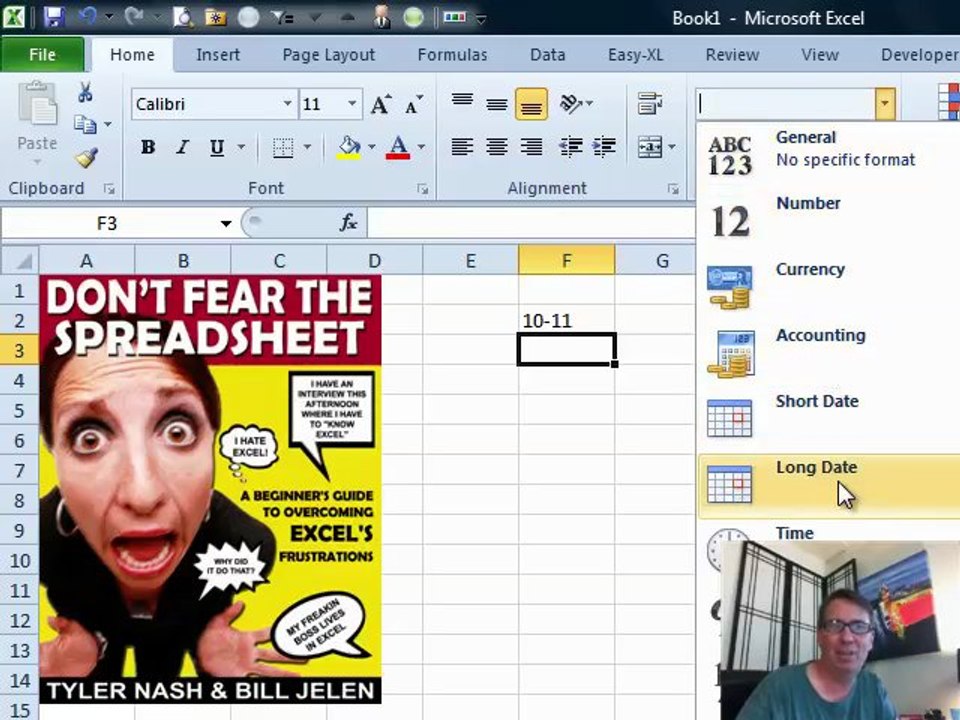The width and height of the screenshot is (960, 720).
Task: Click the Copy icon in Clipboard group
Action: click(85, 124)
